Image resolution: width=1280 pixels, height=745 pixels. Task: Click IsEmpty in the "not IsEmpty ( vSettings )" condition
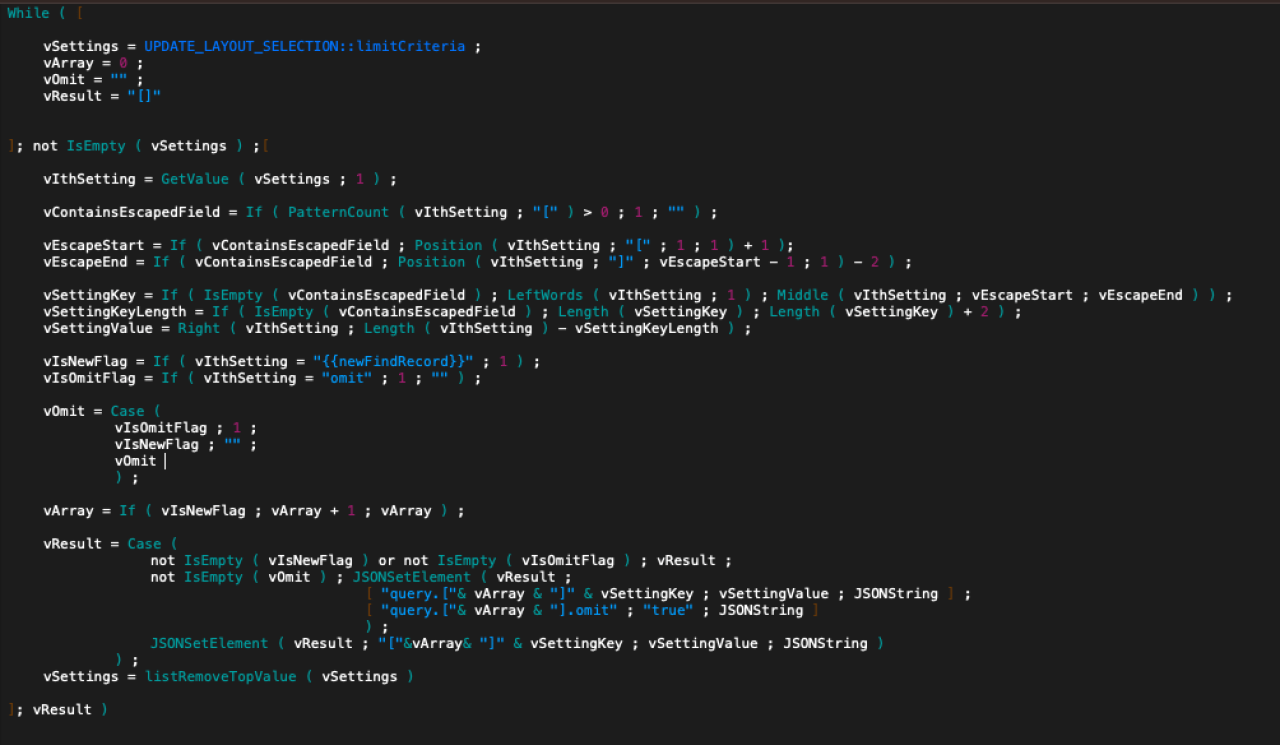(x=96, y=146)
